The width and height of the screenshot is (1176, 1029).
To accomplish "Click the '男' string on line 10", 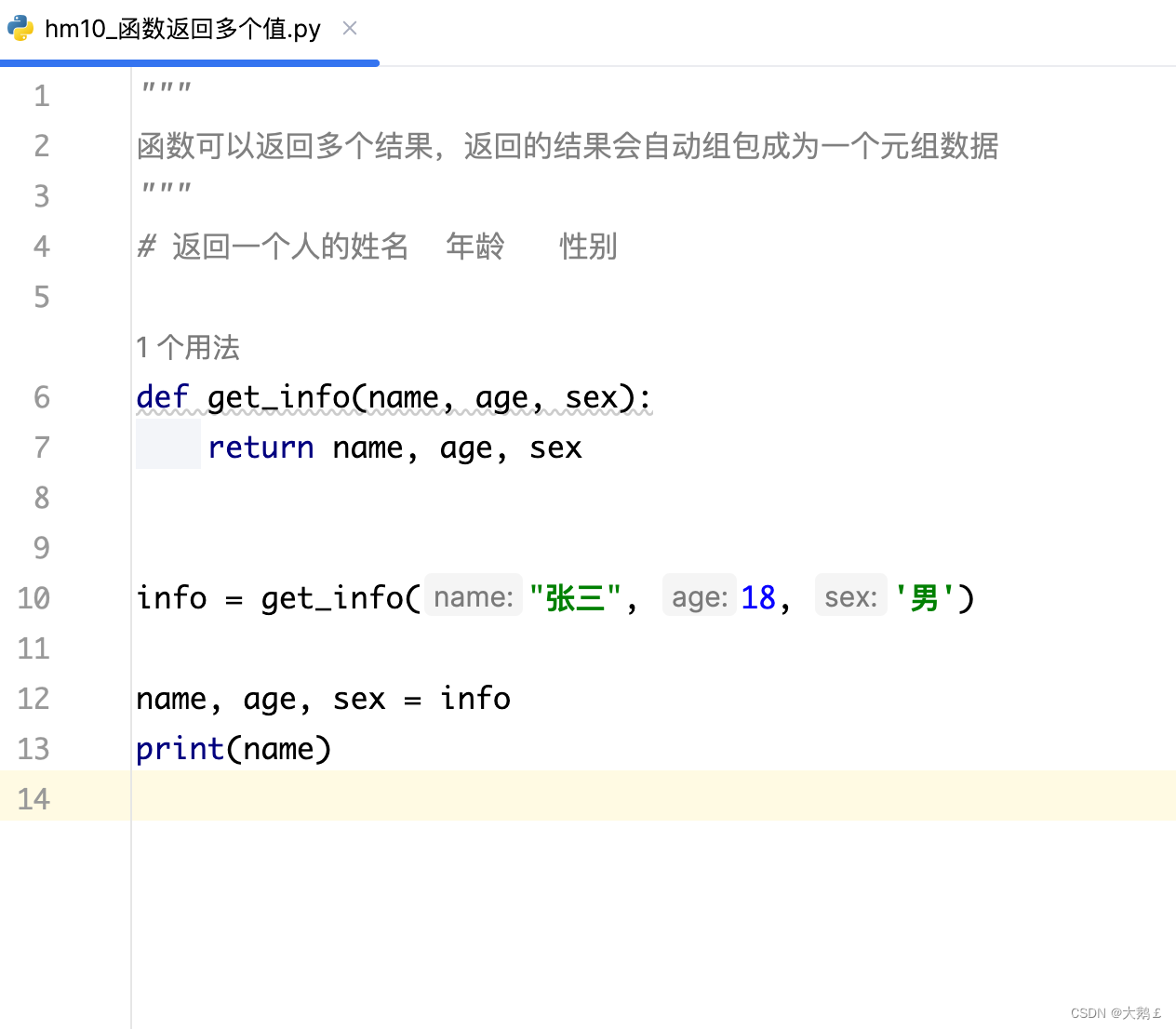I will pos(921,598).
